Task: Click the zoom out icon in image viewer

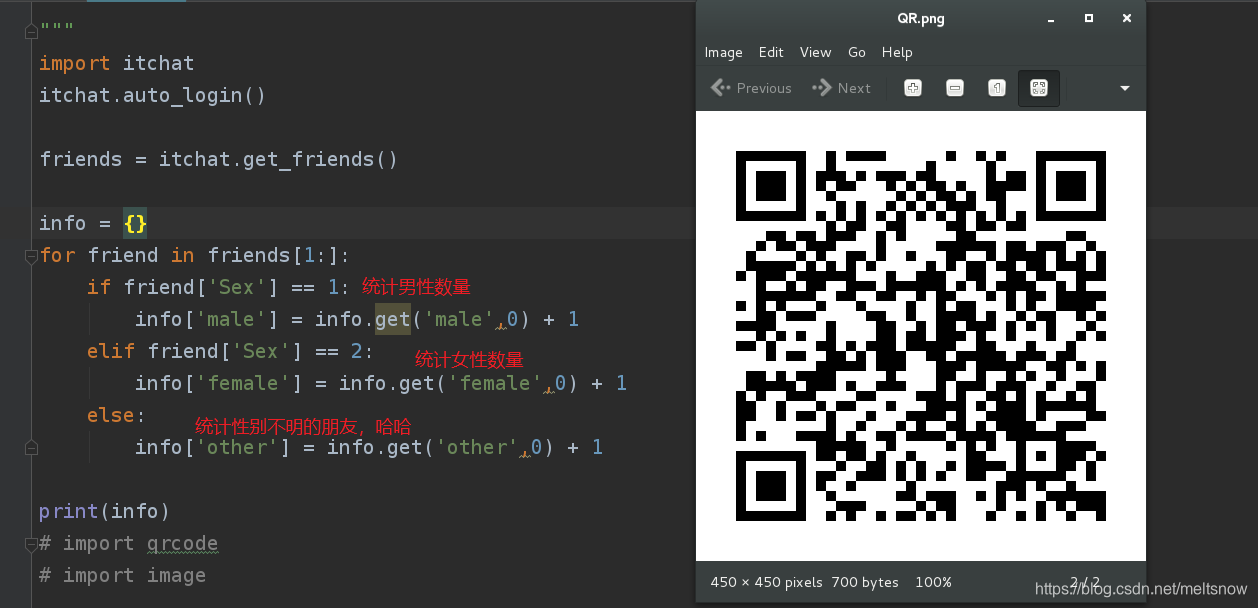Action: [955, 88]
